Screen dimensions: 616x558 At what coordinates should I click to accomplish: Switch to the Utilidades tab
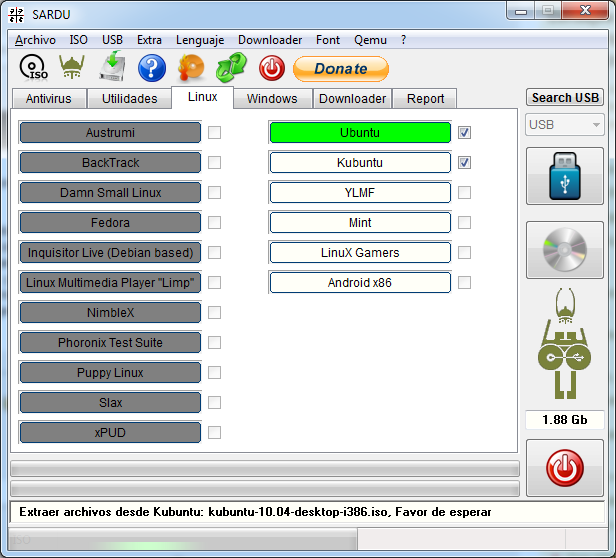129,98
